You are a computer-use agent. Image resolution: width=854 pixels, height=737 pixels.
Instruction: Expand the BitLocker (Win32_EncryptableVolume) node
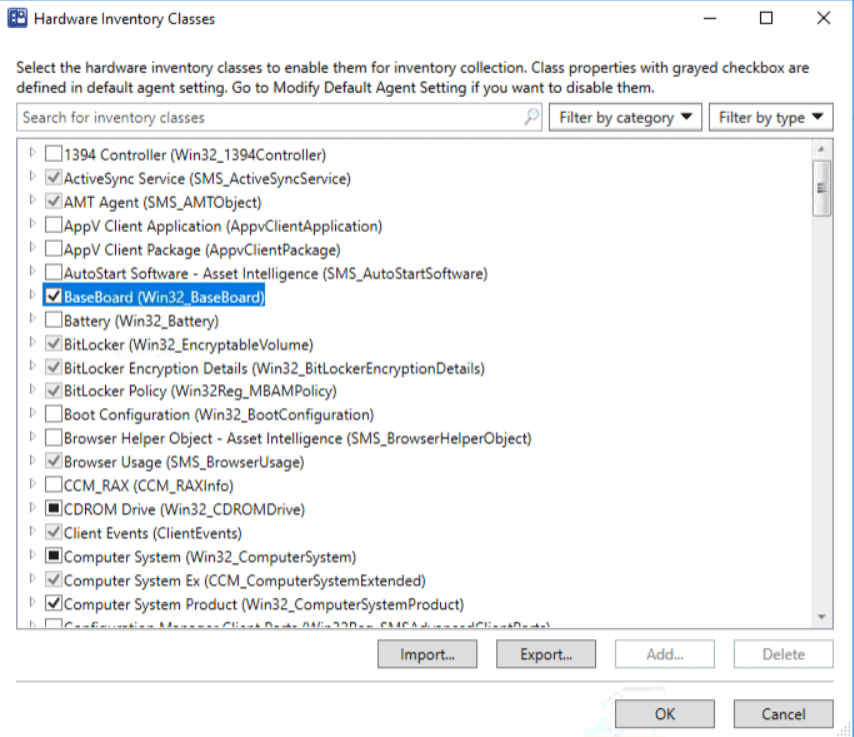tap(30, 344)
